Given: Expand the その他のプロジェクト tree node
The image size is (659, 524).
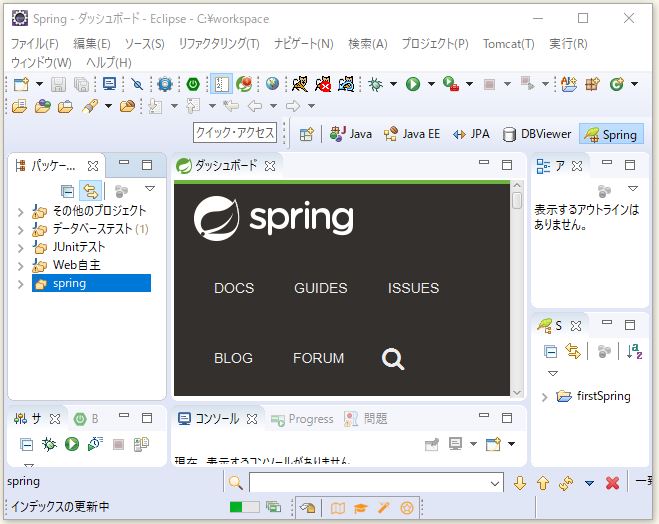Looking at the screenshot, I should [21, 212].
